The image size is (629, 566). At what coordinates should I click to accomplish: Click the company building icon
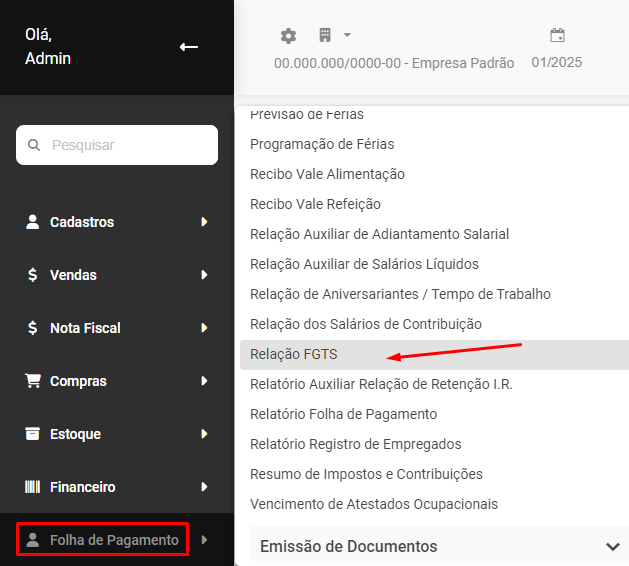click(x=325, y=35)
